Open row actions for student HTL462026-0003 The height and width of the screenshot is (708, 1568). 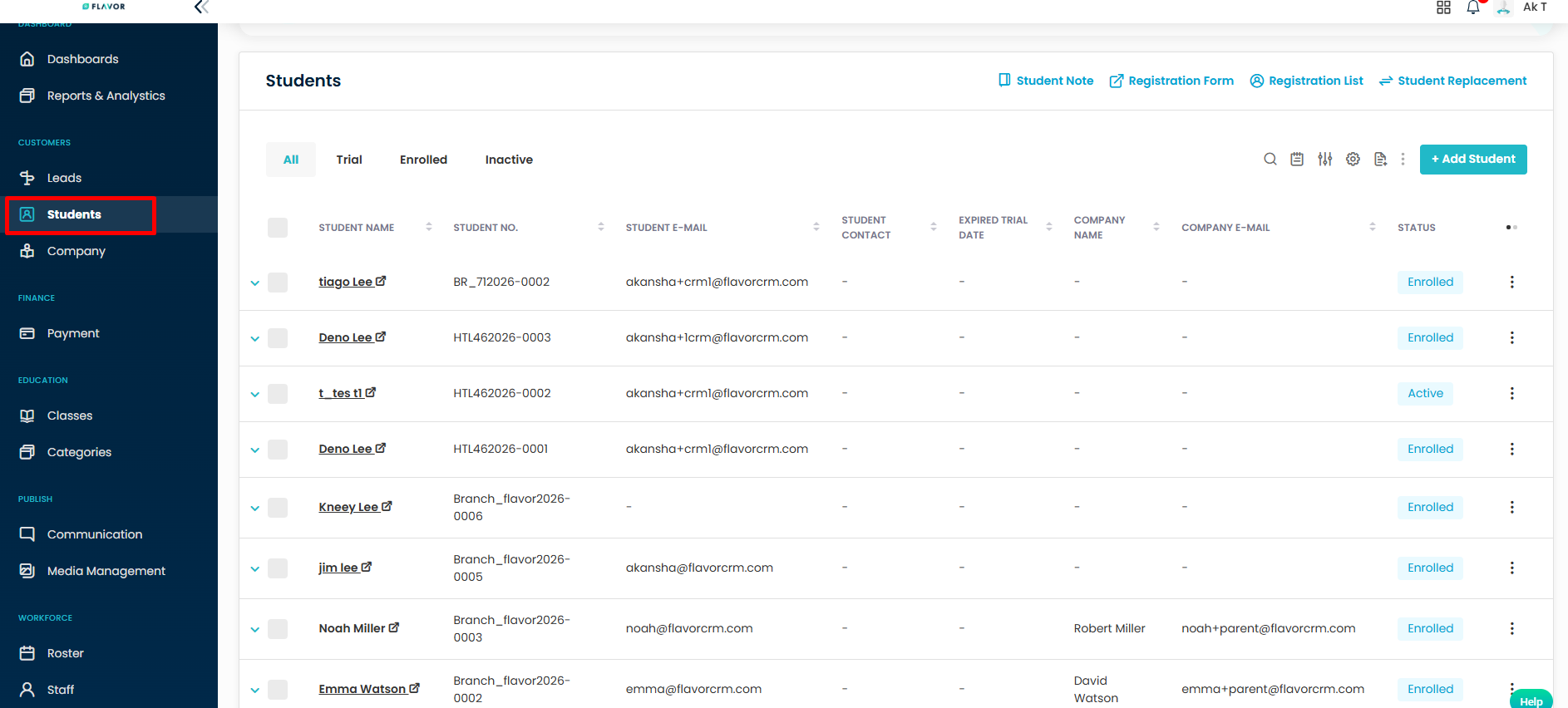(1511, 337)
